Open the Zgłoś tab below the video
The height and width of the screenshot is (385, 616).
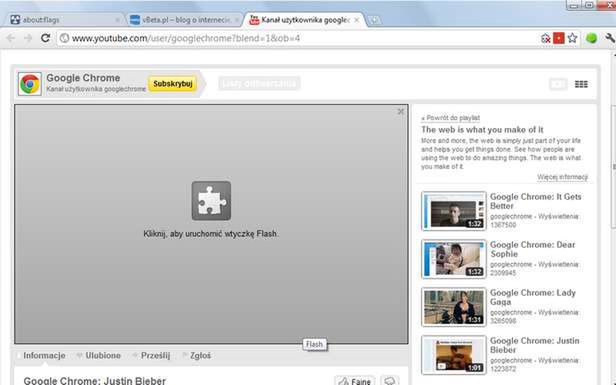click(x=200, y=356)
